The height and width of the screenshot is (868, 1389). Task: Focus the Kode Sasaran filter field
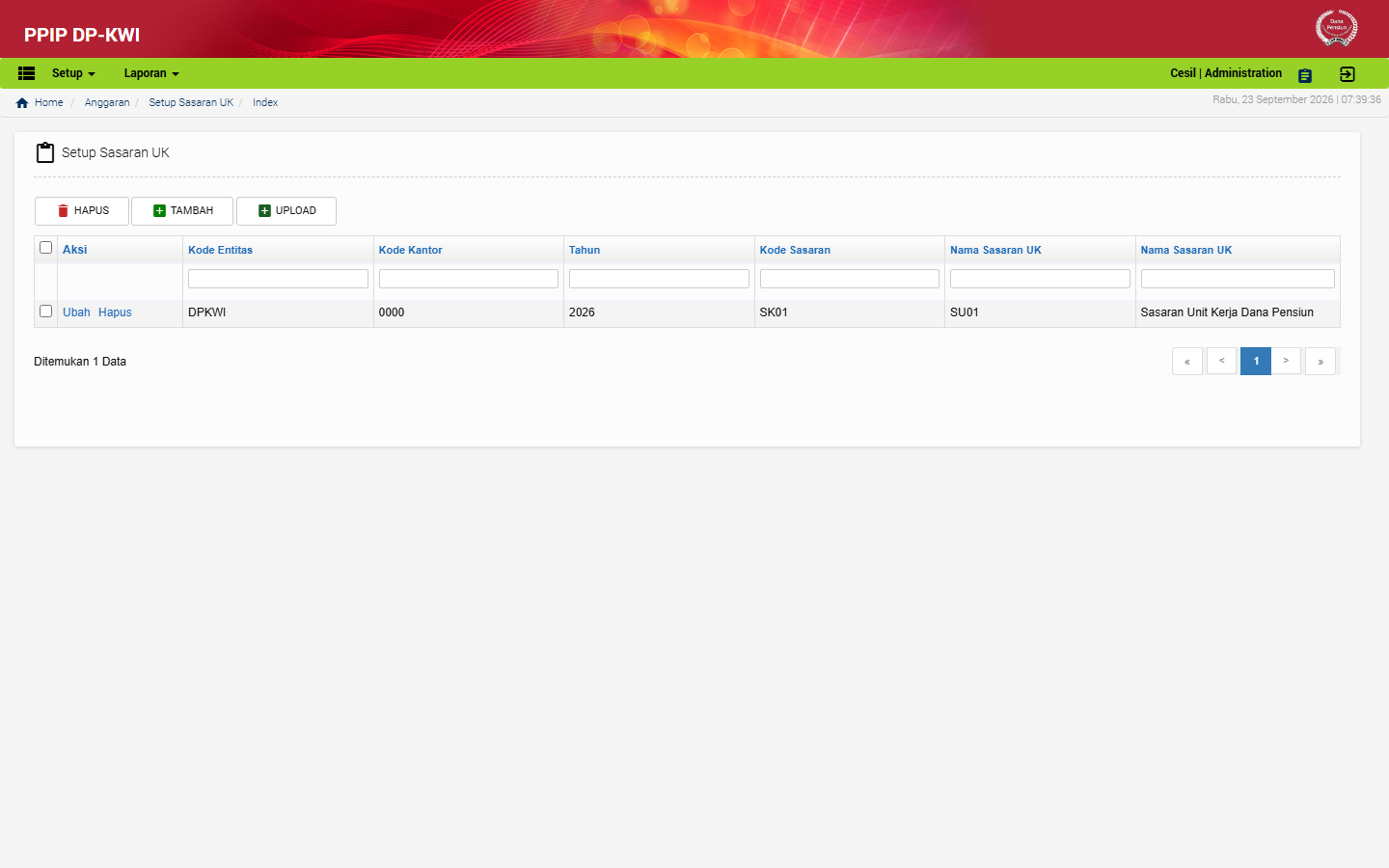coord(850,279)
